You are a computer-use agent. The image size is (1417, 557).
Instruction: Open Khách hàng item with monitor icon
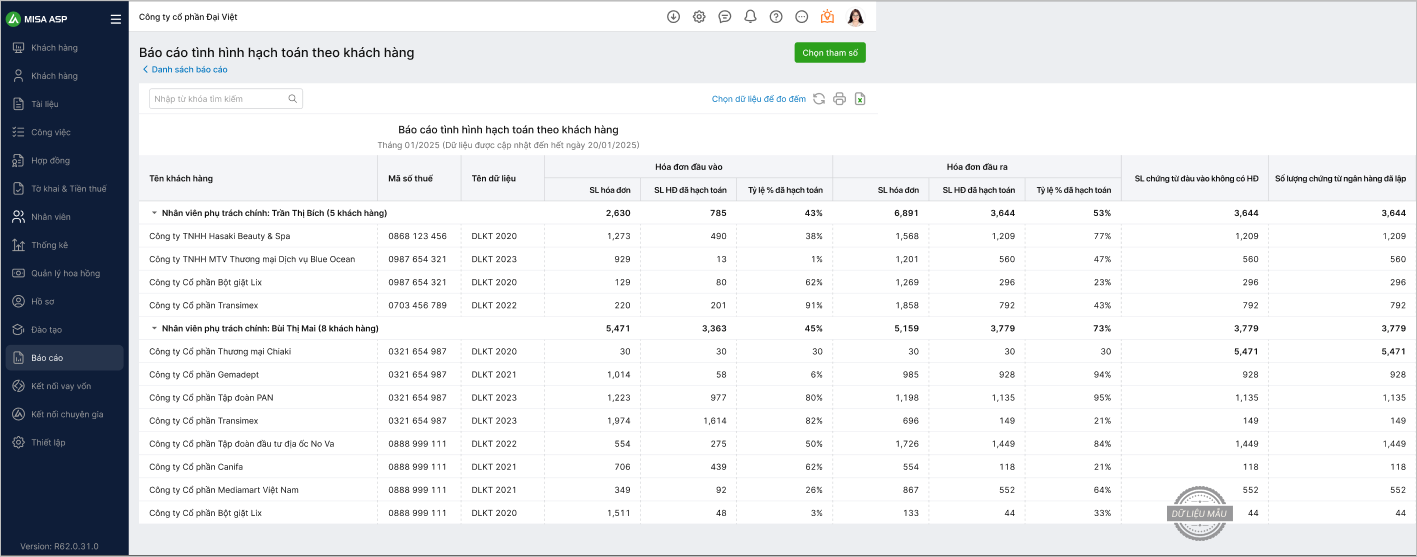[x=65, y=48]
